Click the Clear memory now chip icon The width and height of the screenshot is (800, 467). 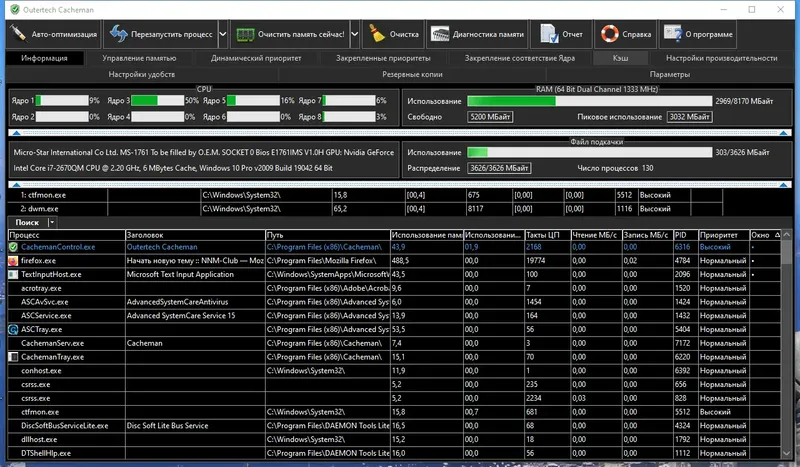245,34
